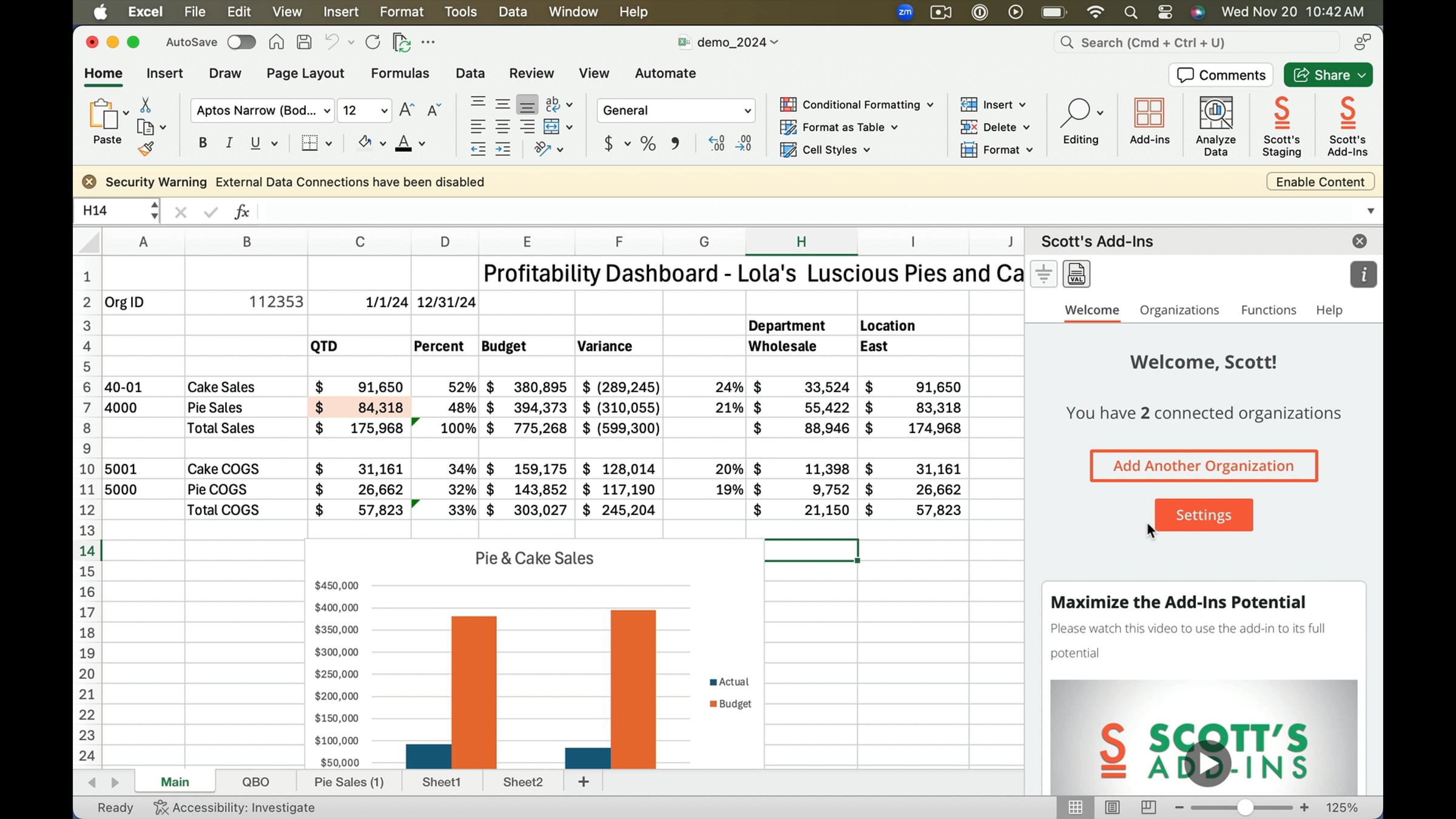Open the info icon in Scott's Add-Ins
The image size is (1456, 819).
click(1363, 275)
